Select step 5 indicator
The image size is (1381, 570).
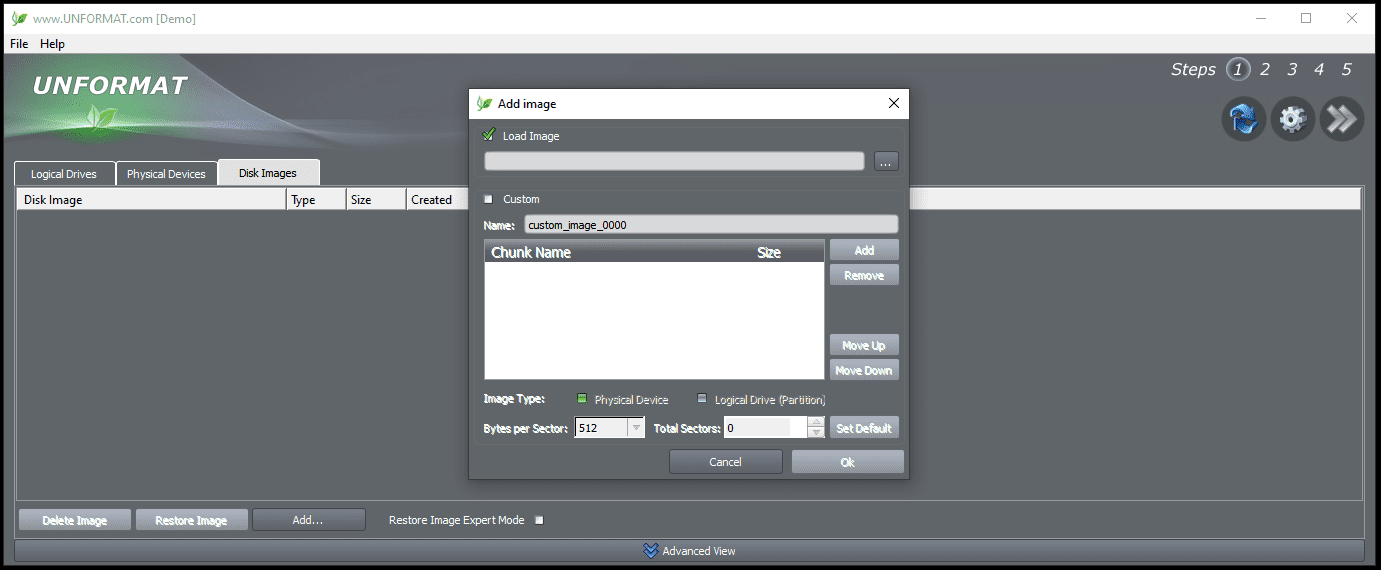coord(1347,69)
